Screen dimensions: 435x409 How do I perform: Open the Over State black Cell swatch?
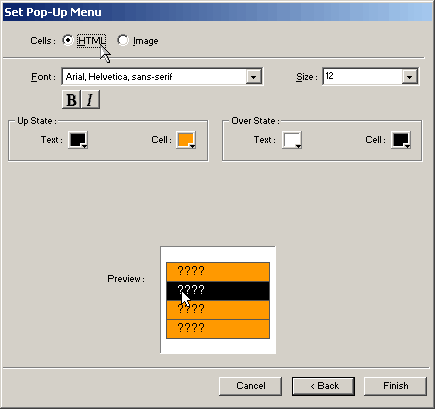[x=401, y=140]
